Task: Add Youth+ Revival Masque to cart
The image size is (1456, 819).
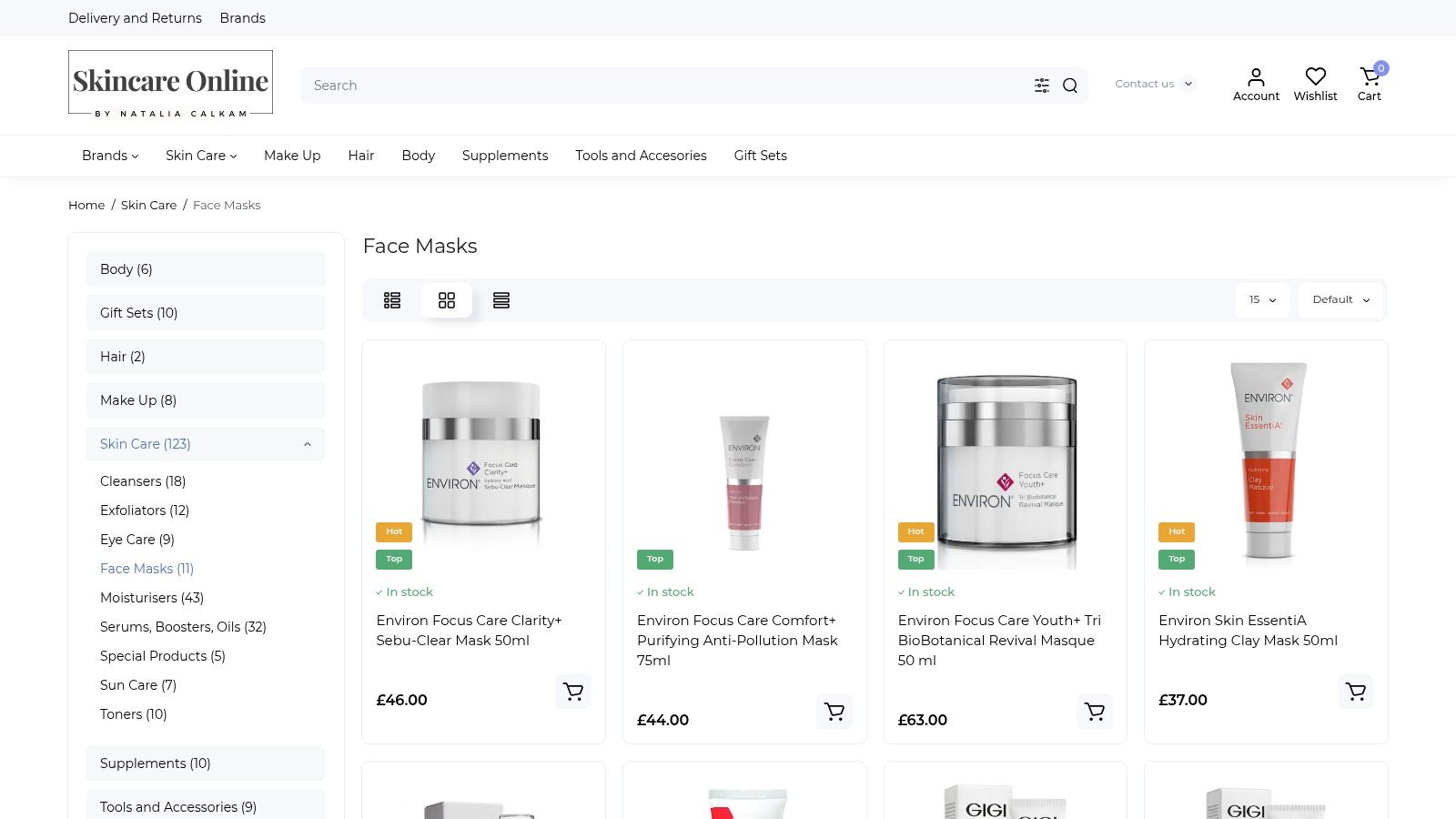Action: 1095,712
